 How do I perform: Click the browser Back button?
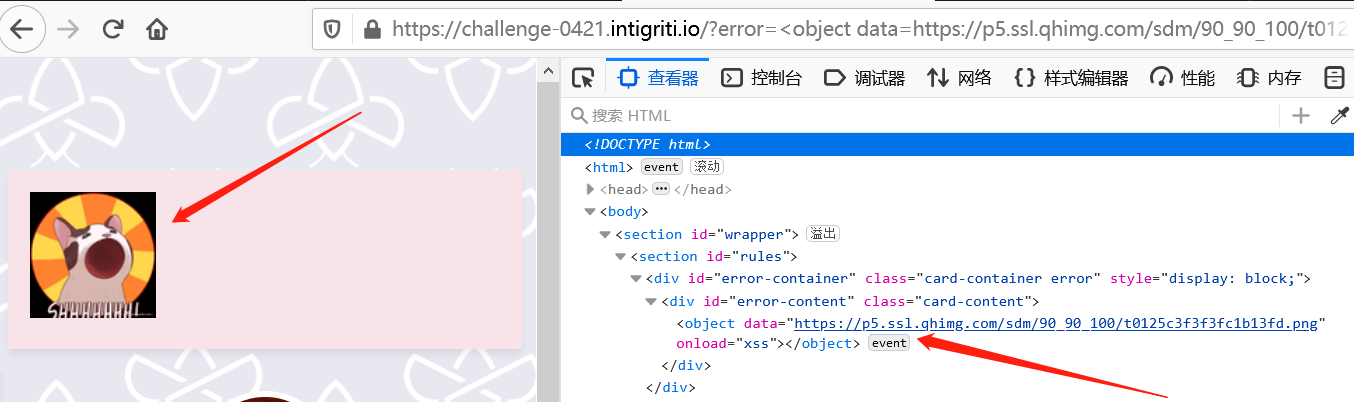click(x=22, y=29)
